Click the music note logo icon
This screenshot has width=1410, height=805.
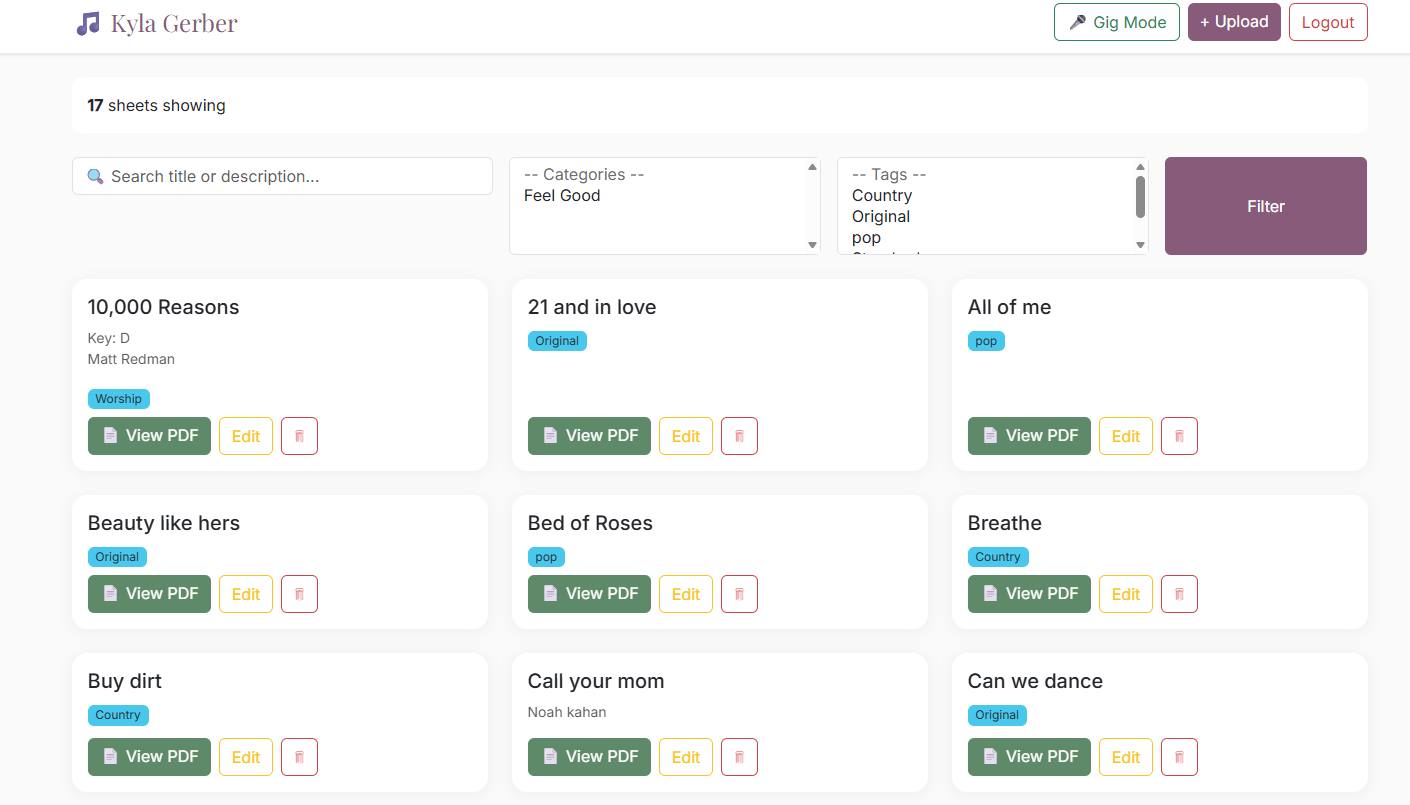point(88,24)
